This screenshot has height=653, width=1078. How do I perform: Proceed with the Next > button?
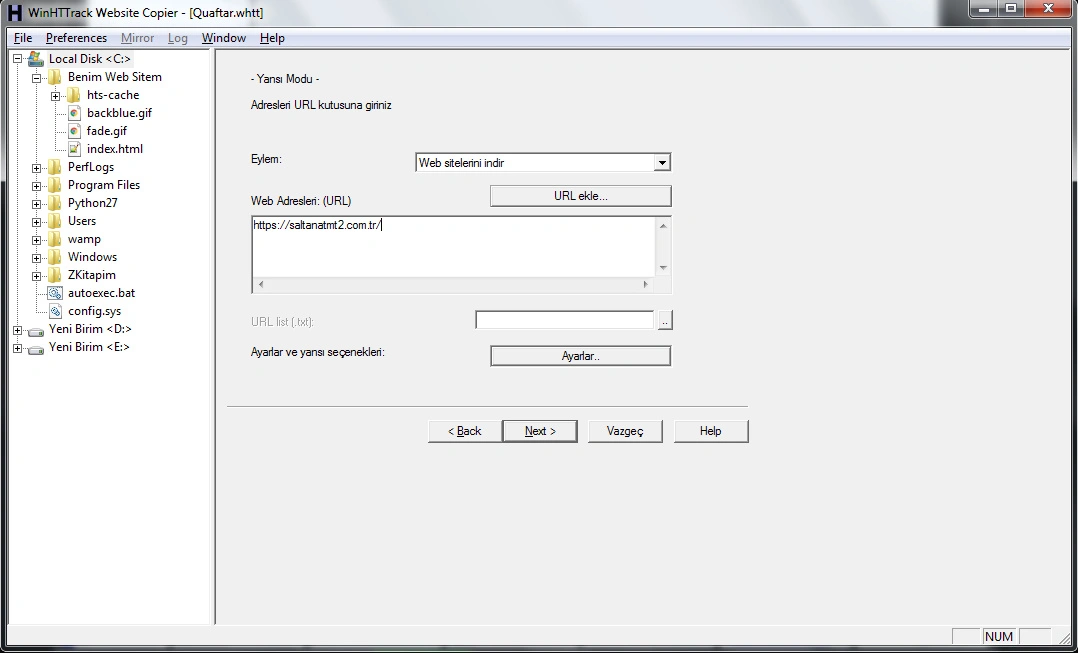point(540,431)
